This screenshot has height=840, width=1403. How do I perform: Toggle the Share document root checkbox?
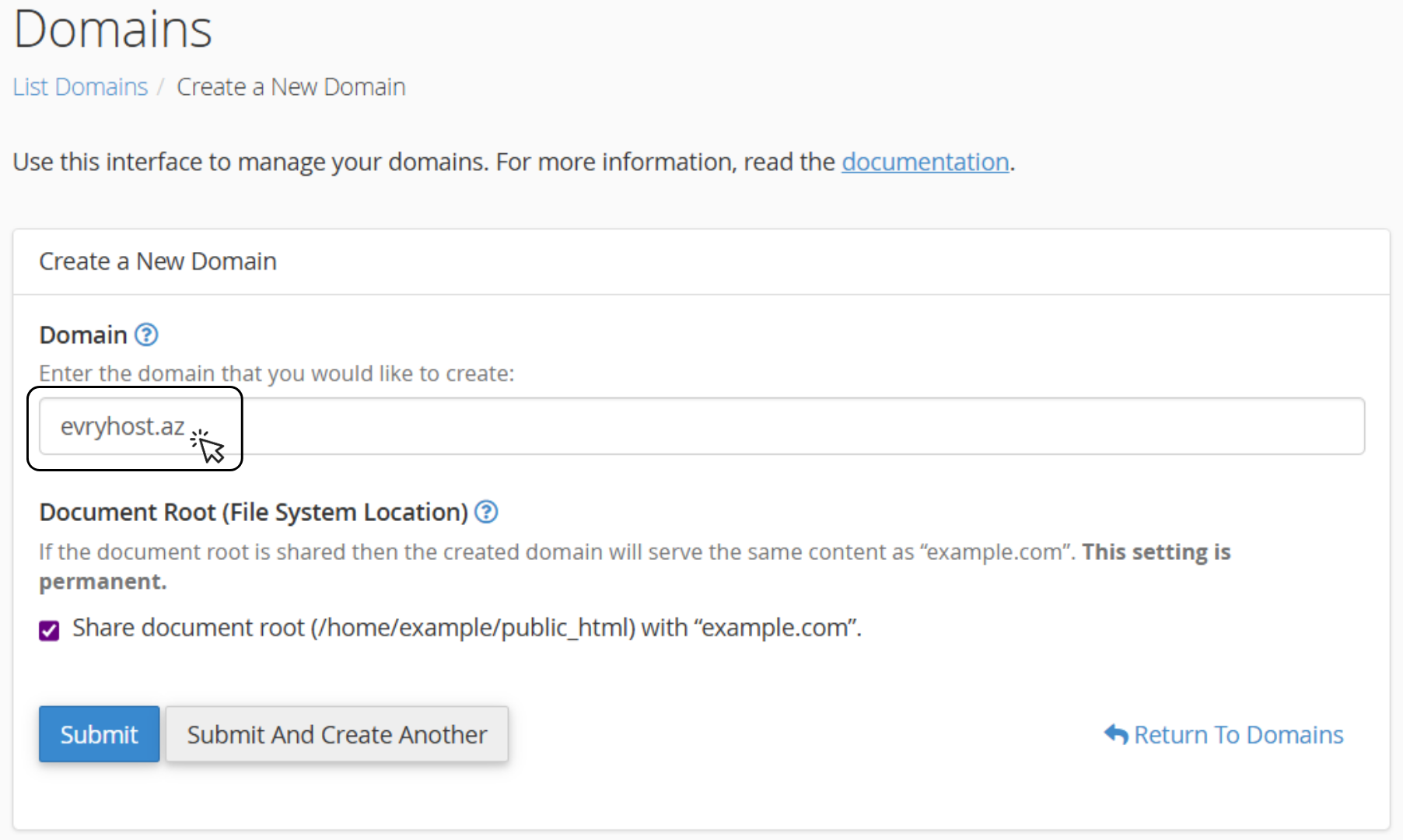click(x=49, y=630)
